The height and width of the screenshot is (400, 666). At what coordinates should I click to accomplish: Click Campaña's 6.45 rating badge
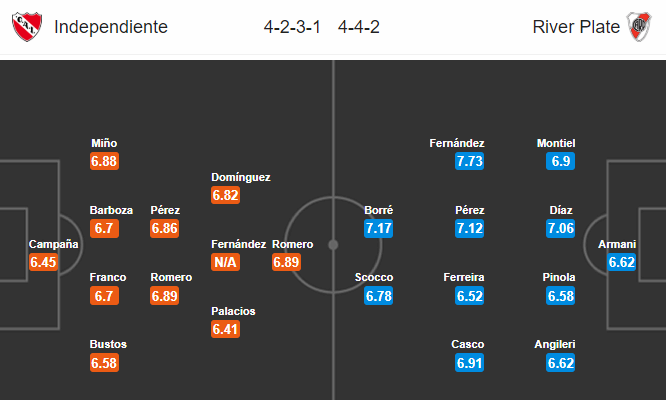[x=43, y=262]
